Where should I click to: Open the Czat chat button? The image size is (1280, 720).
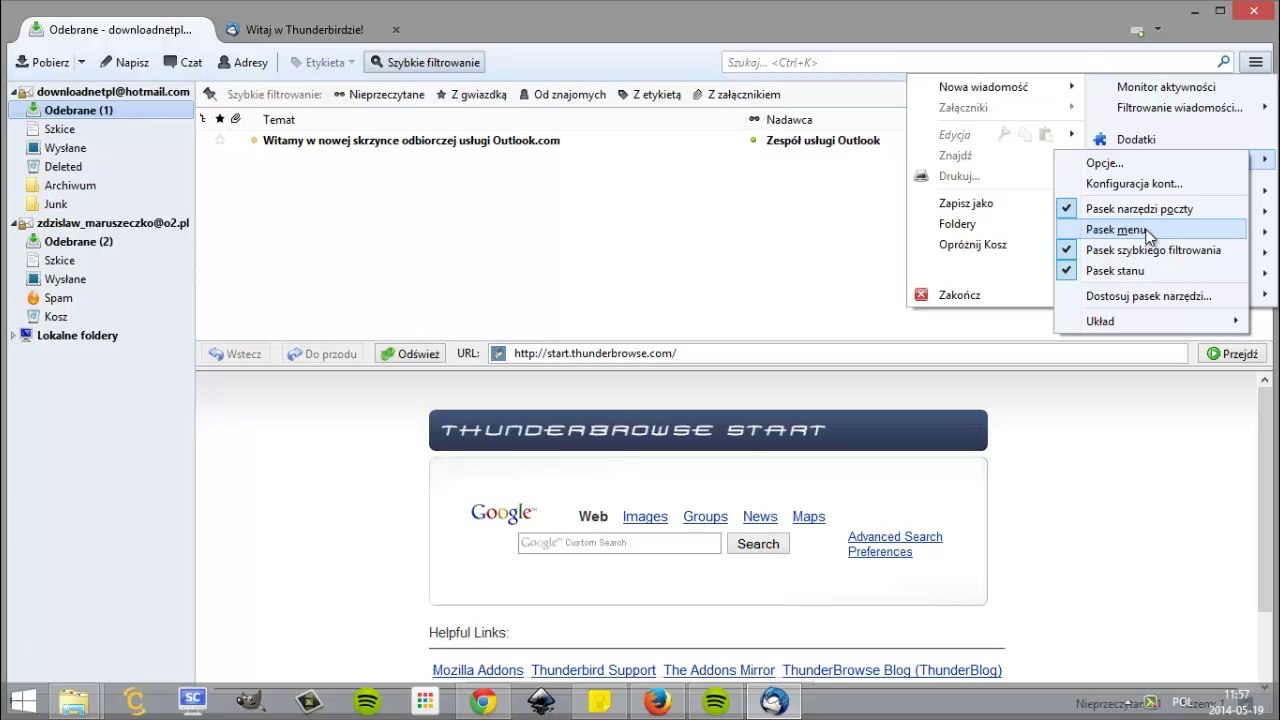click(183, 62)
